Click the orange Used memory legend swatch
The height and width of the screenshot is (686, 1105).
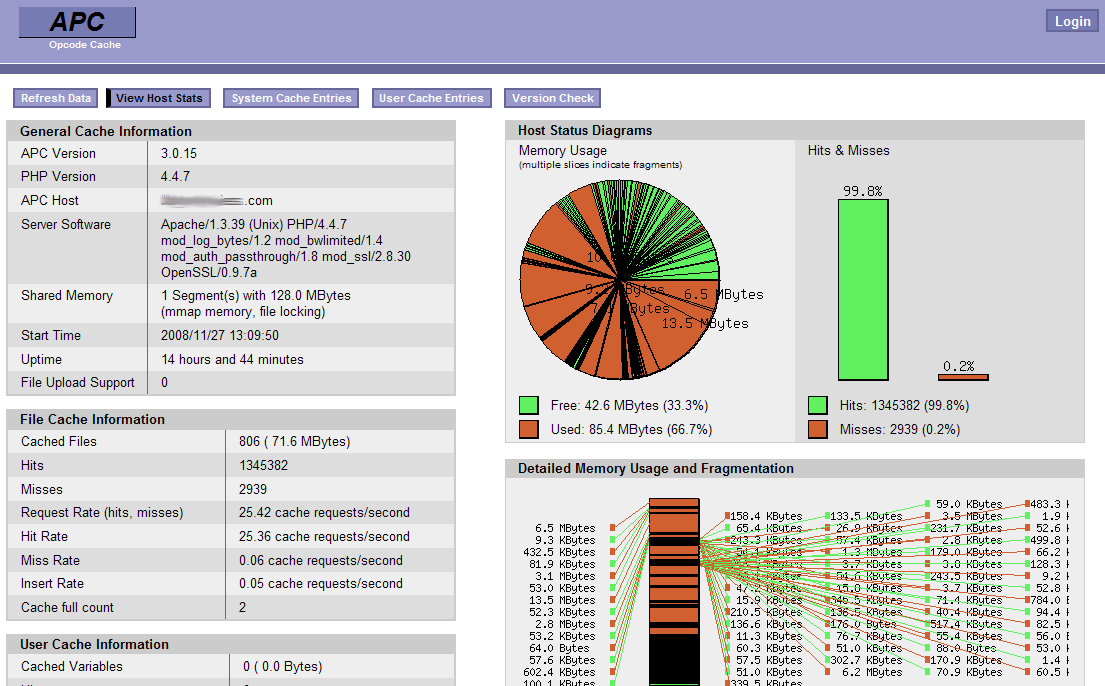pyautogui.click(x=529, y=429)
